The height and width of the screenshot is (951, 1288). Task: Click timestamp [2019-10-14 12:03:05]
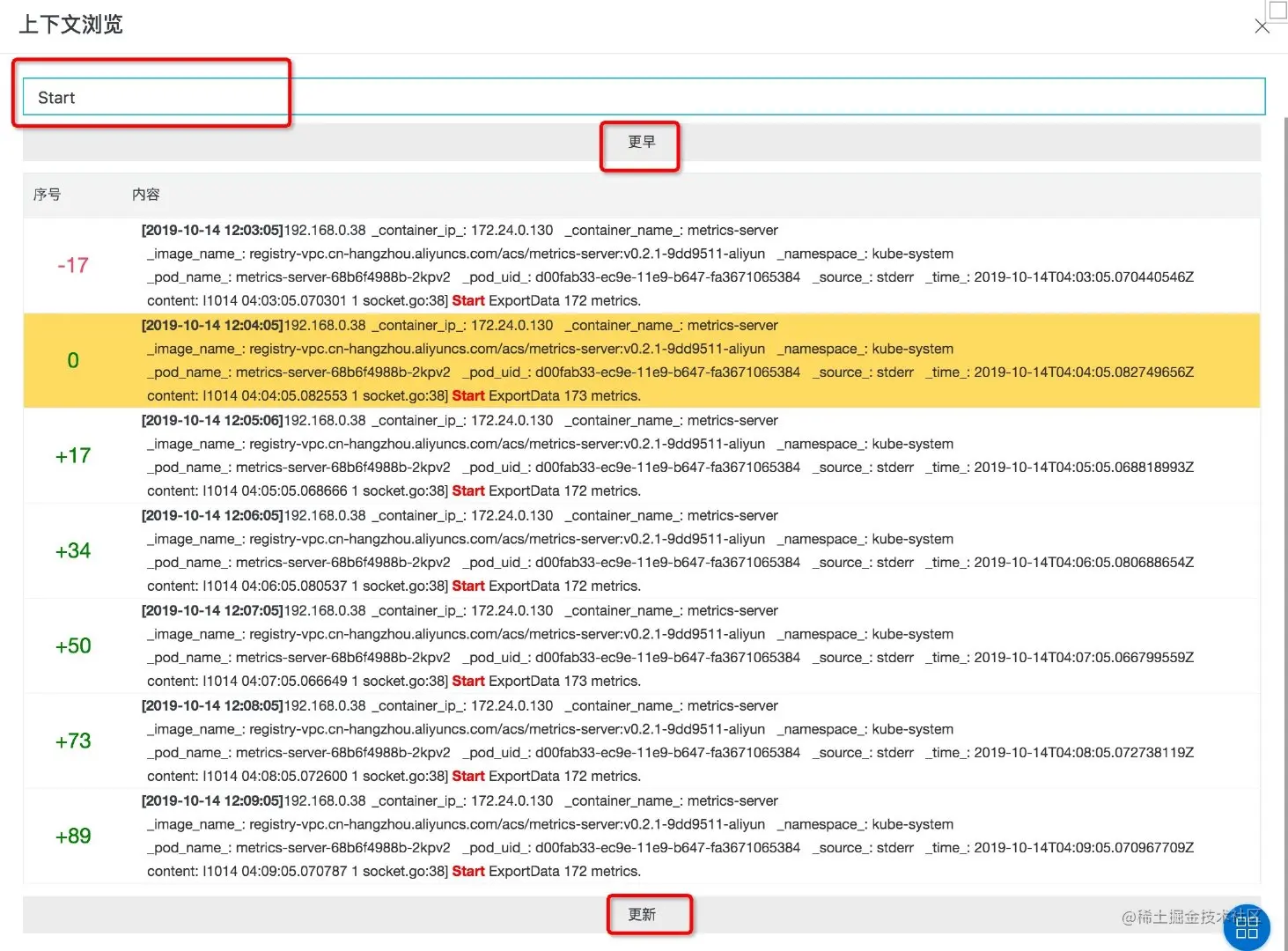point(212,230)
